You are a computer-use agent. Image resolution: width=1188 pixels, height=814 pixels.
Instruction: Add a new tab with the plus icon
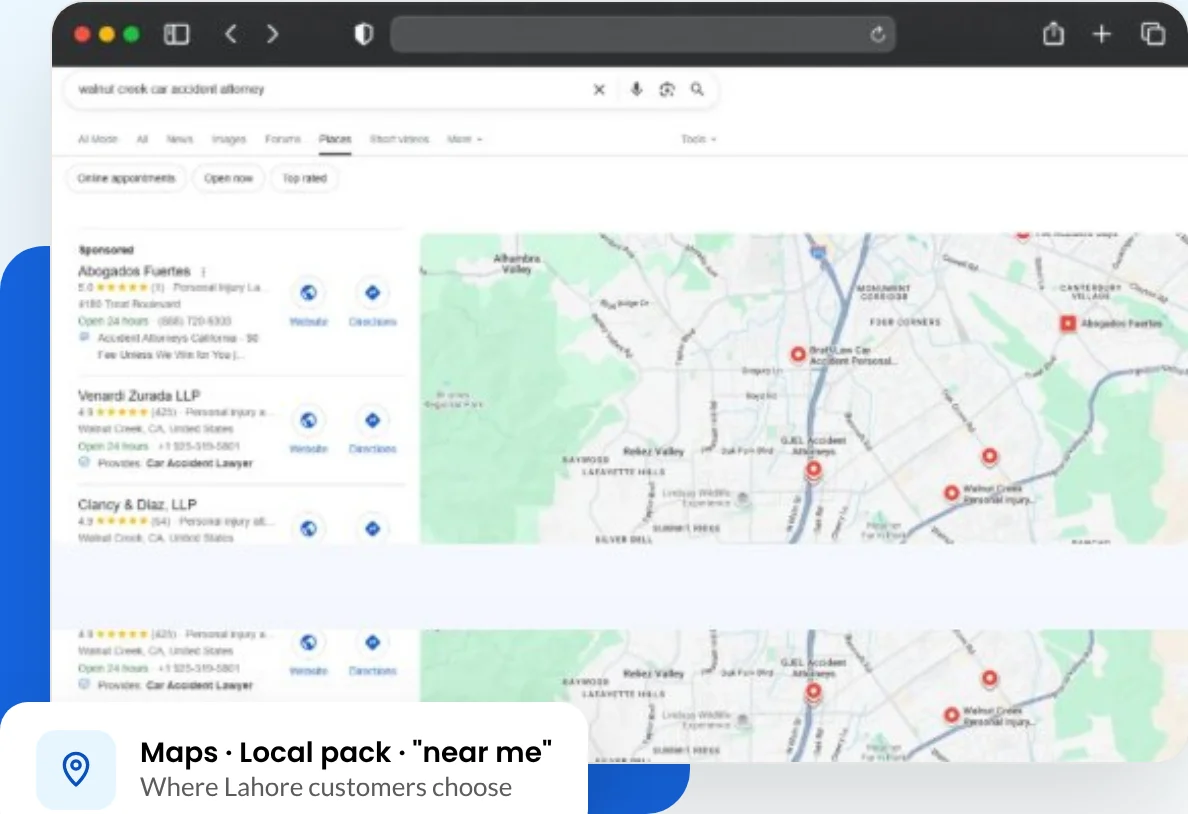pyautogui.click(x=1102, y=34)
